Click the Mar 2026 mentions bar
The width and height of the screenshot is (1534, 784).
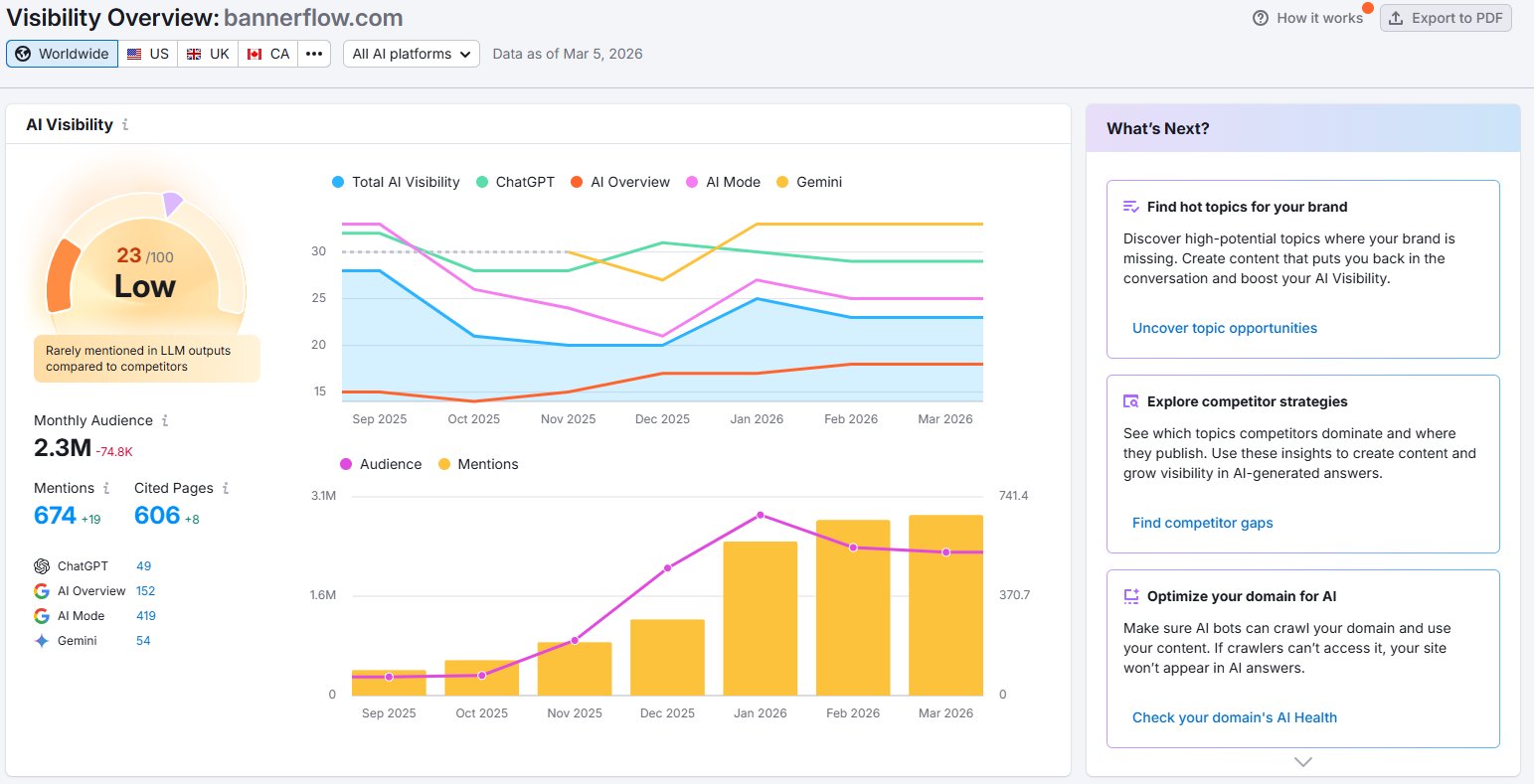pos(945,605)
